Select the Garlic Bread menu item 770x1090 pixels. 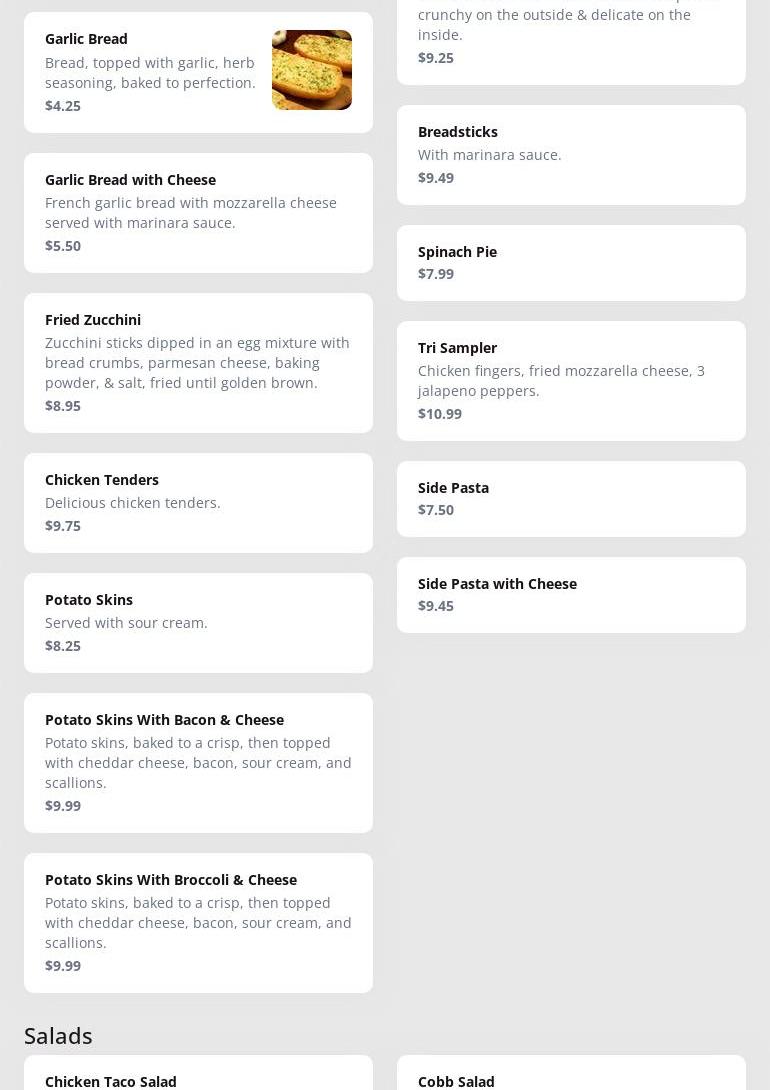(x=87, y=39)
